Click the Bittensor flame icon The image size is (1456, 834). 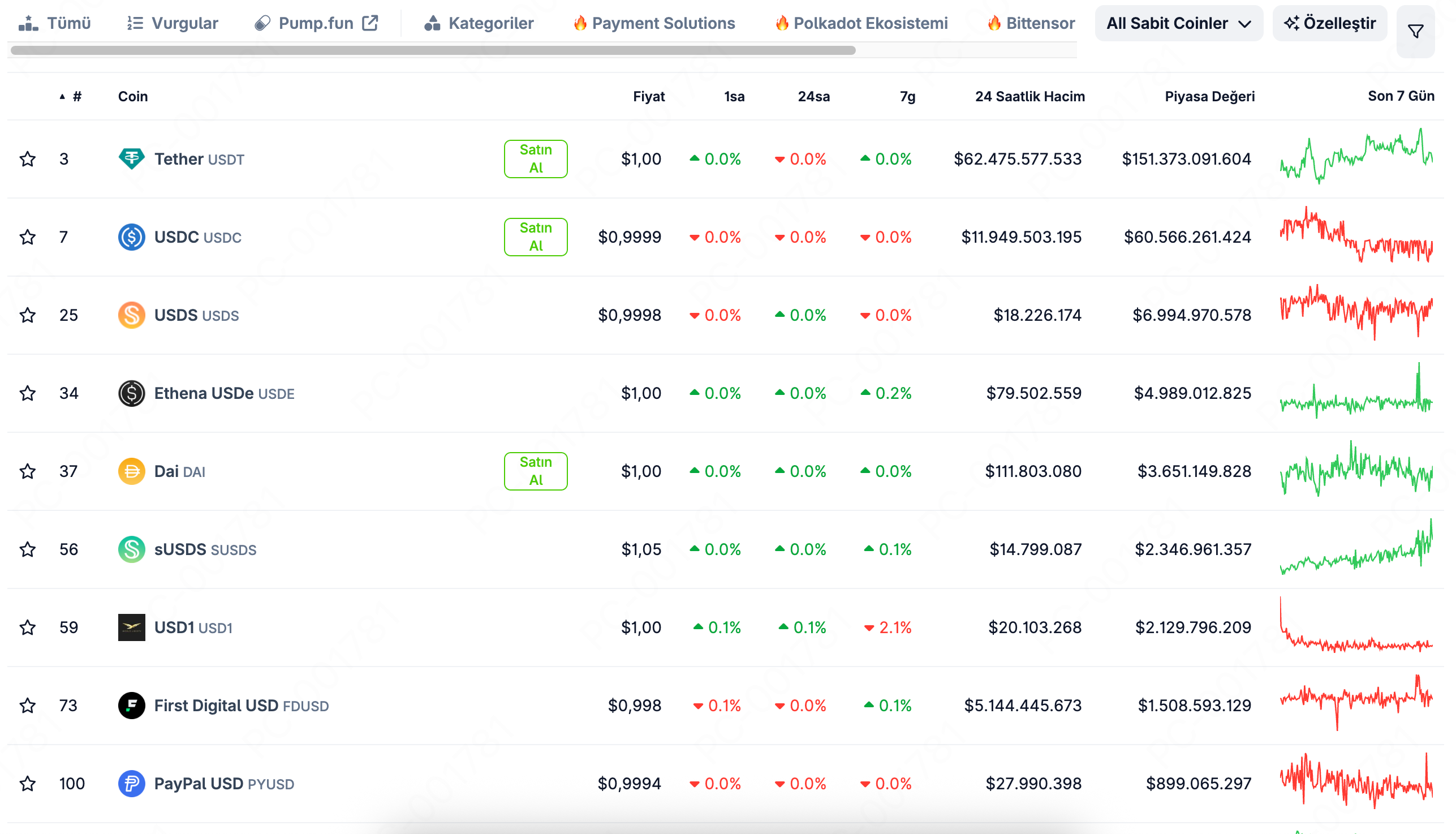994,23
